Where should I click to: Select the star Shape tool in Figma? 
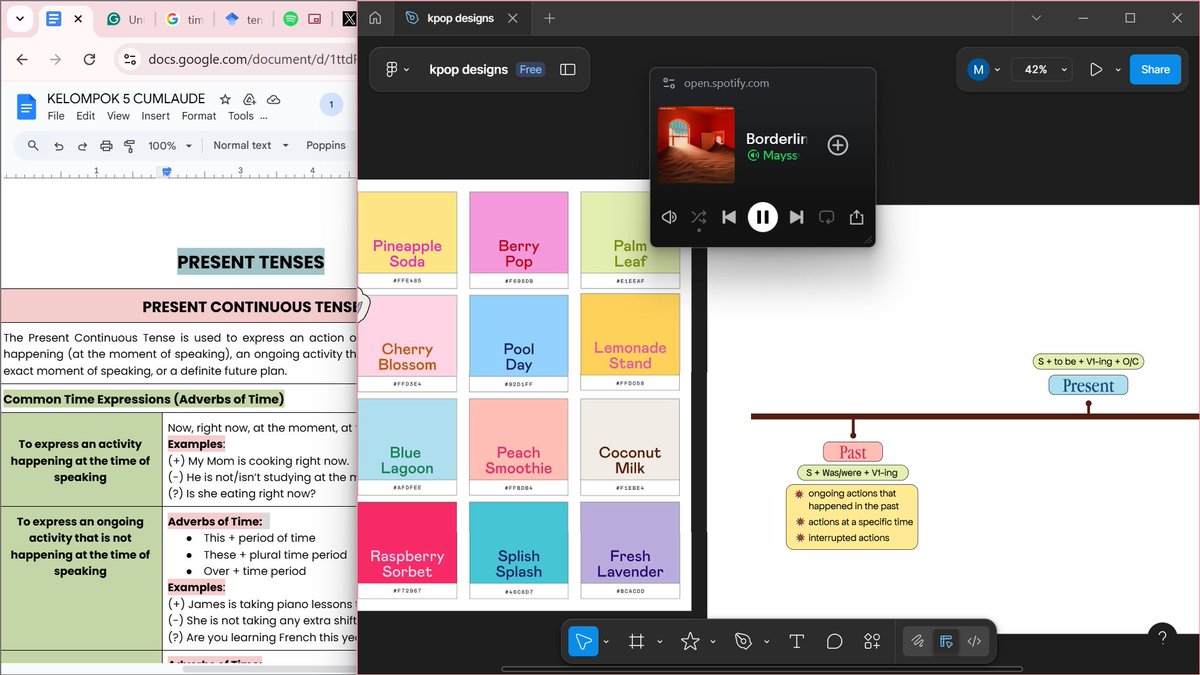690,642
